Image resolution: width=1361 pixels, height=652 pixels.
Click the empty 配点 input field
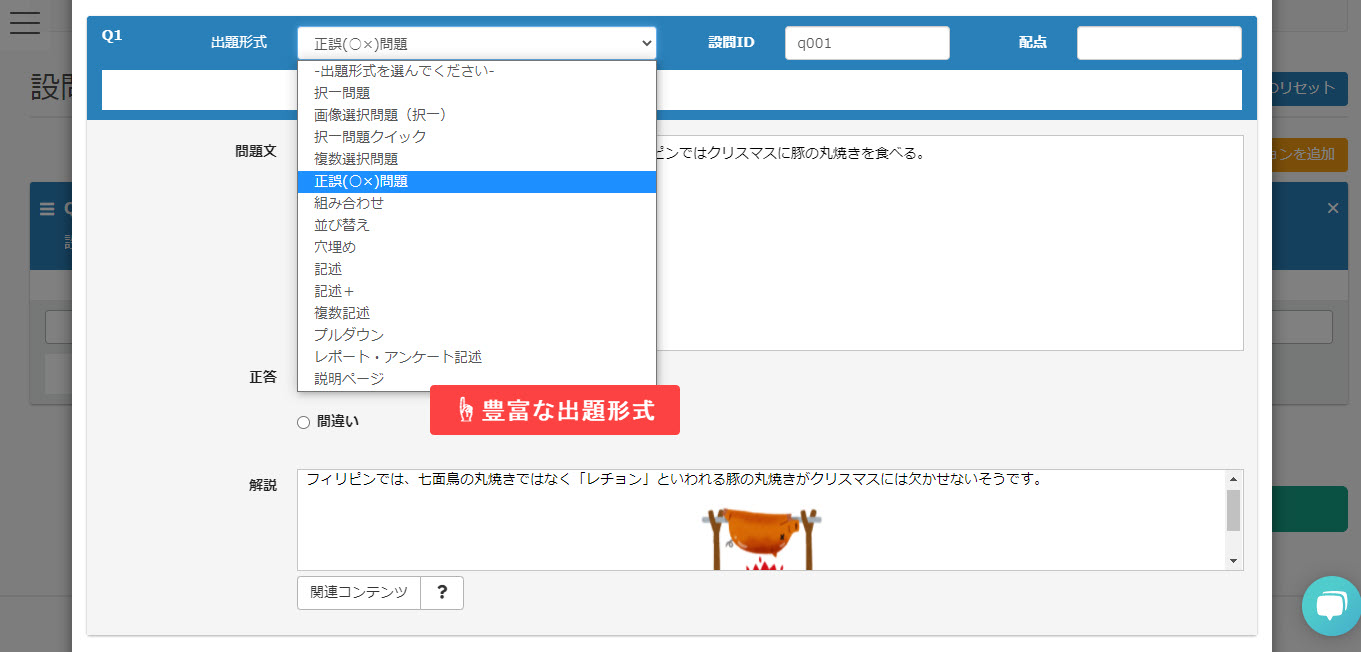click(1158, 43)
